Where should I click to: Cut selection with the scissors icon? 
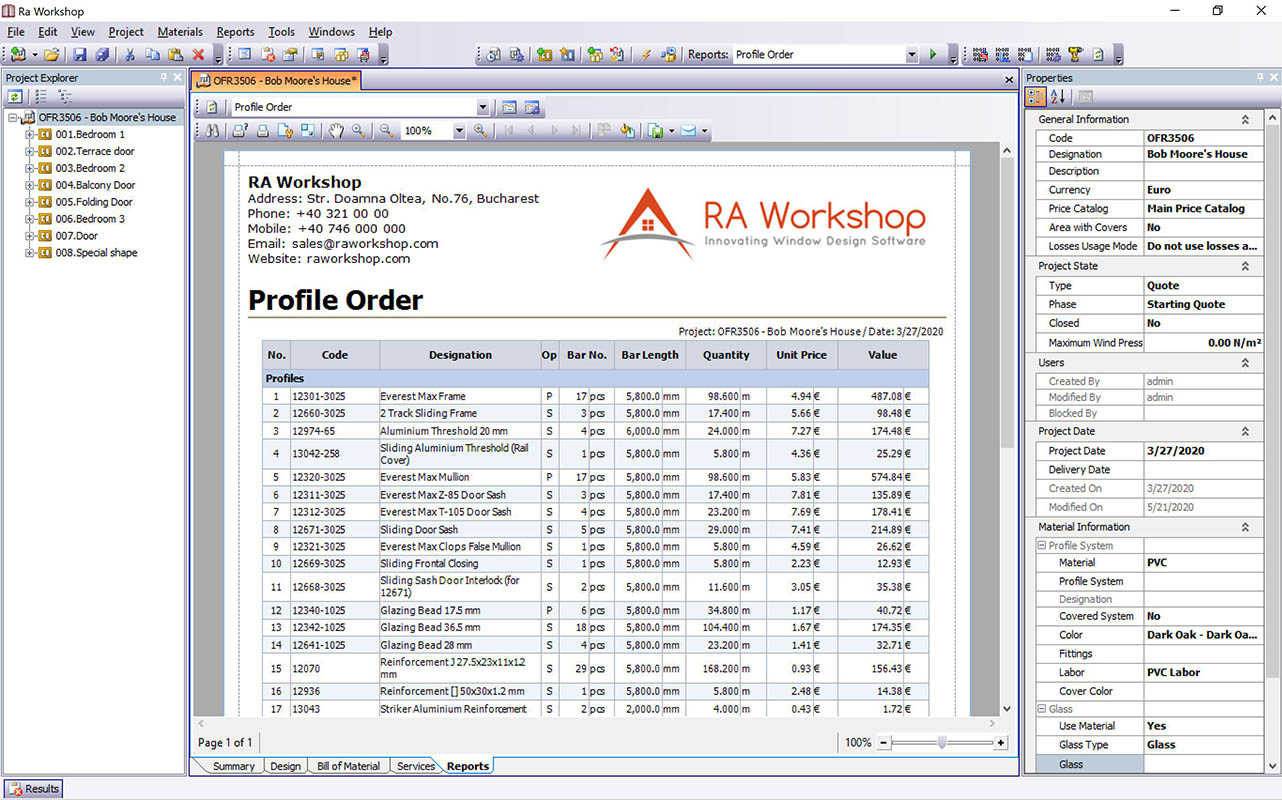(x=130, y=55)
